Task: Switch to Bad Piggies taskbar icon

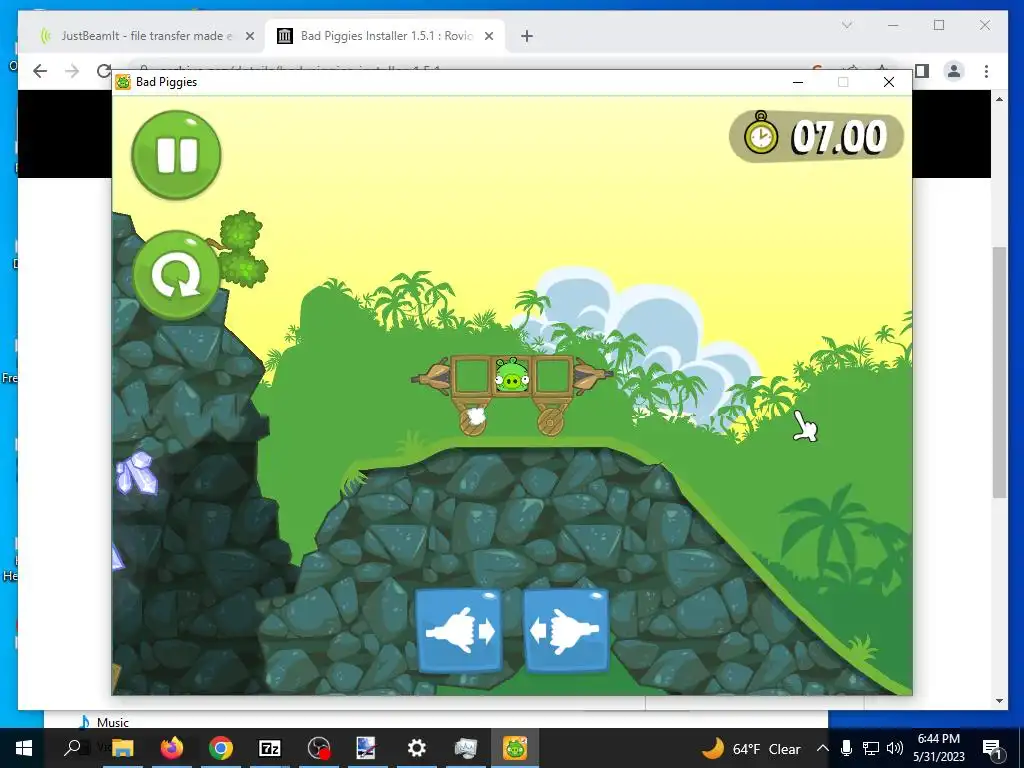Action: (x=515, y=748)
